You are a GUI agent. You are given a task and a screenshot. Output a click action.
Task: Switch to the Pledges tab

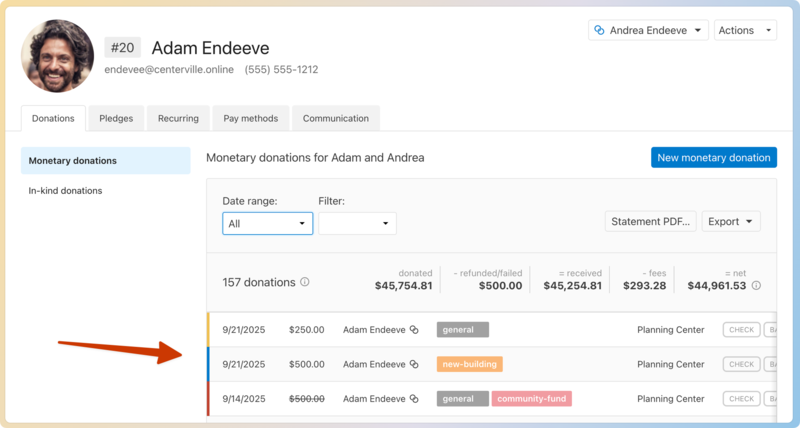(116, 118)
